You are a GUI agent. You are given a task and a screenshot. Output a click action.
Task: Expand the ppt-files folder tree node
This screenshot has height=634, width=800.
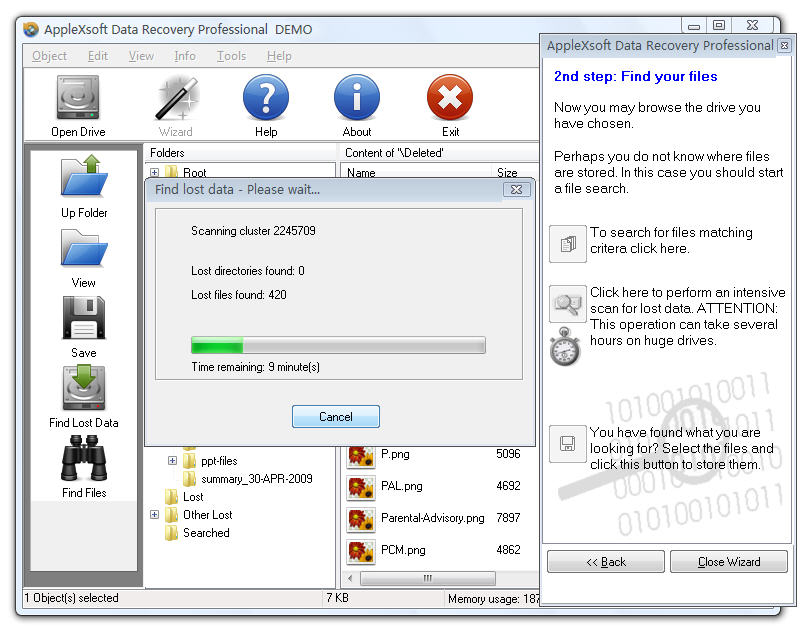(172, 461)
